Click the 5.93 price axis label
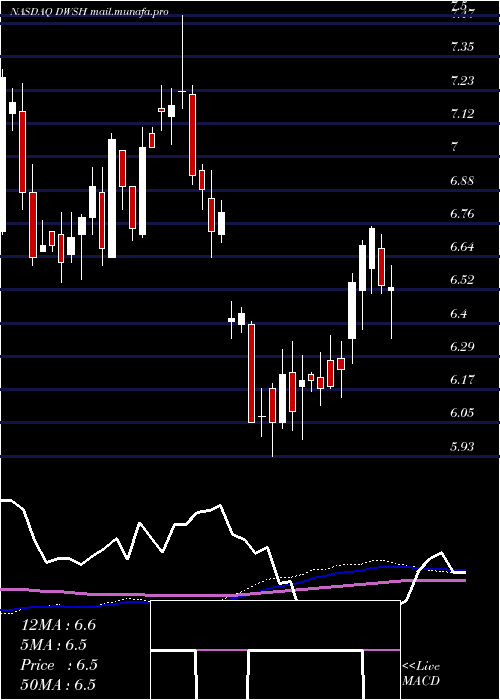500x700 pixels. click(x=462, y=446)
